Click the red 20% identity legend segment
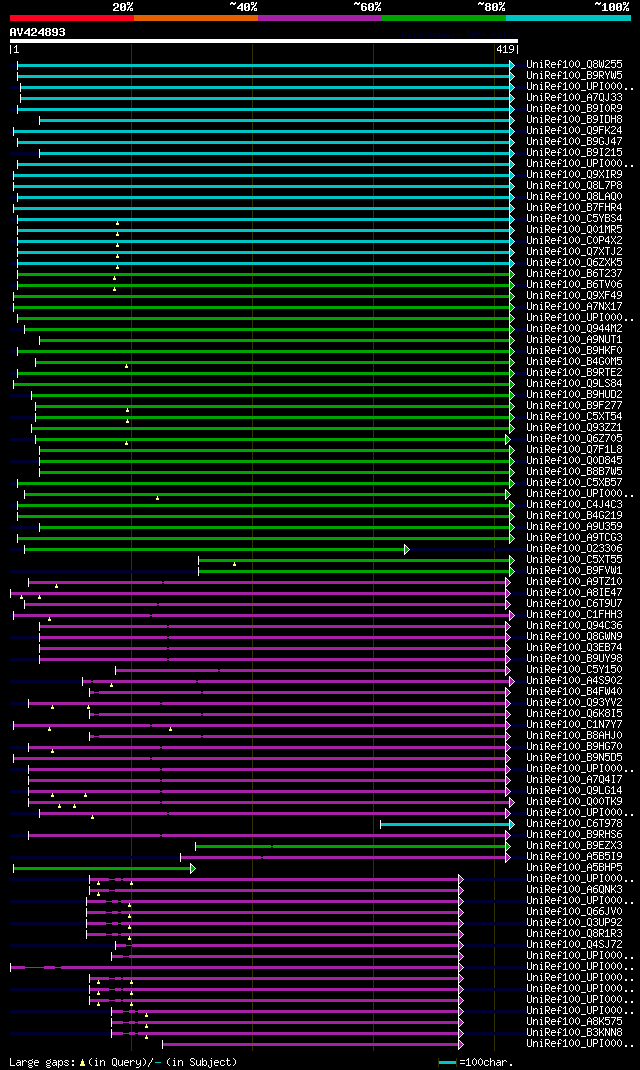Image resolution: width=640 pixels, height=1070 pixels. tap(72, 18)
